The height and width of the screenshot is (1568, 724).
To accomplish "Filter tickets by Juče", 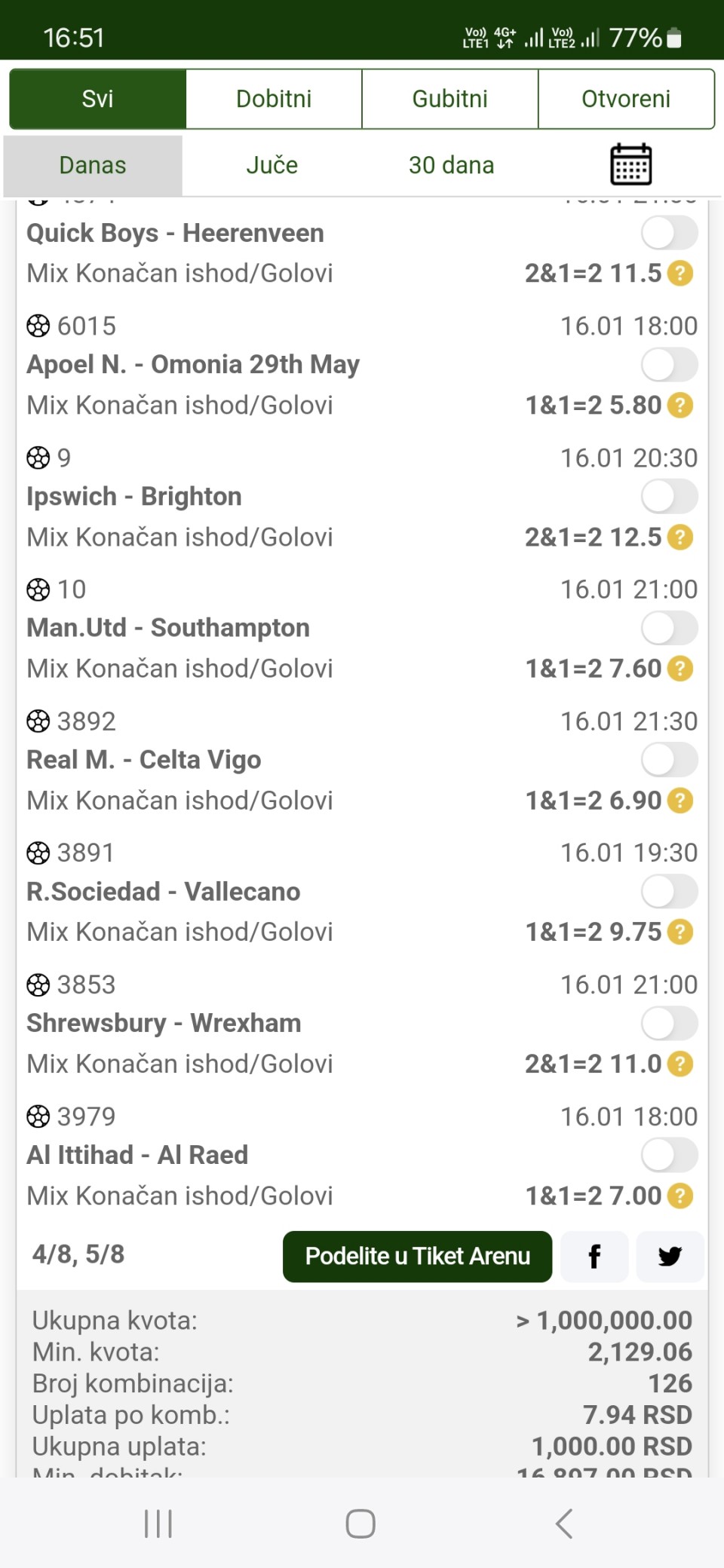I will (x=272, y=165).
